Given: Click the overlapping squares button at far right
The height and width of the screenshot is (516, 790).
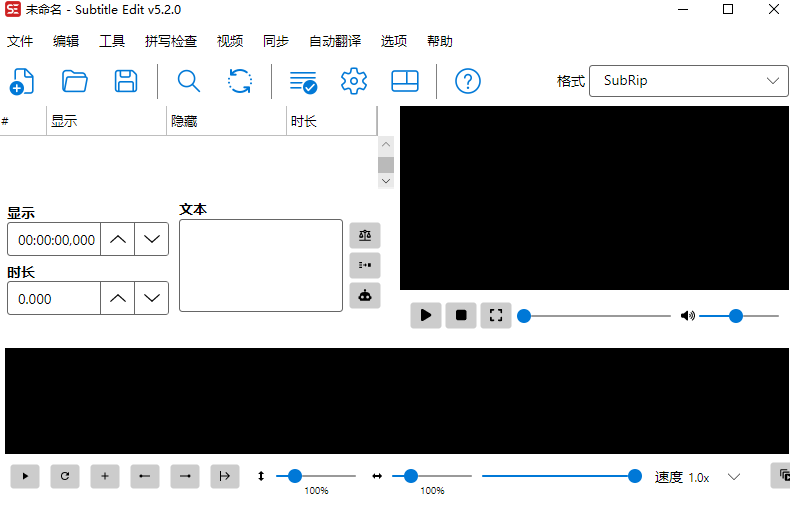Looking at the screenshot, I should pos(782,475).
